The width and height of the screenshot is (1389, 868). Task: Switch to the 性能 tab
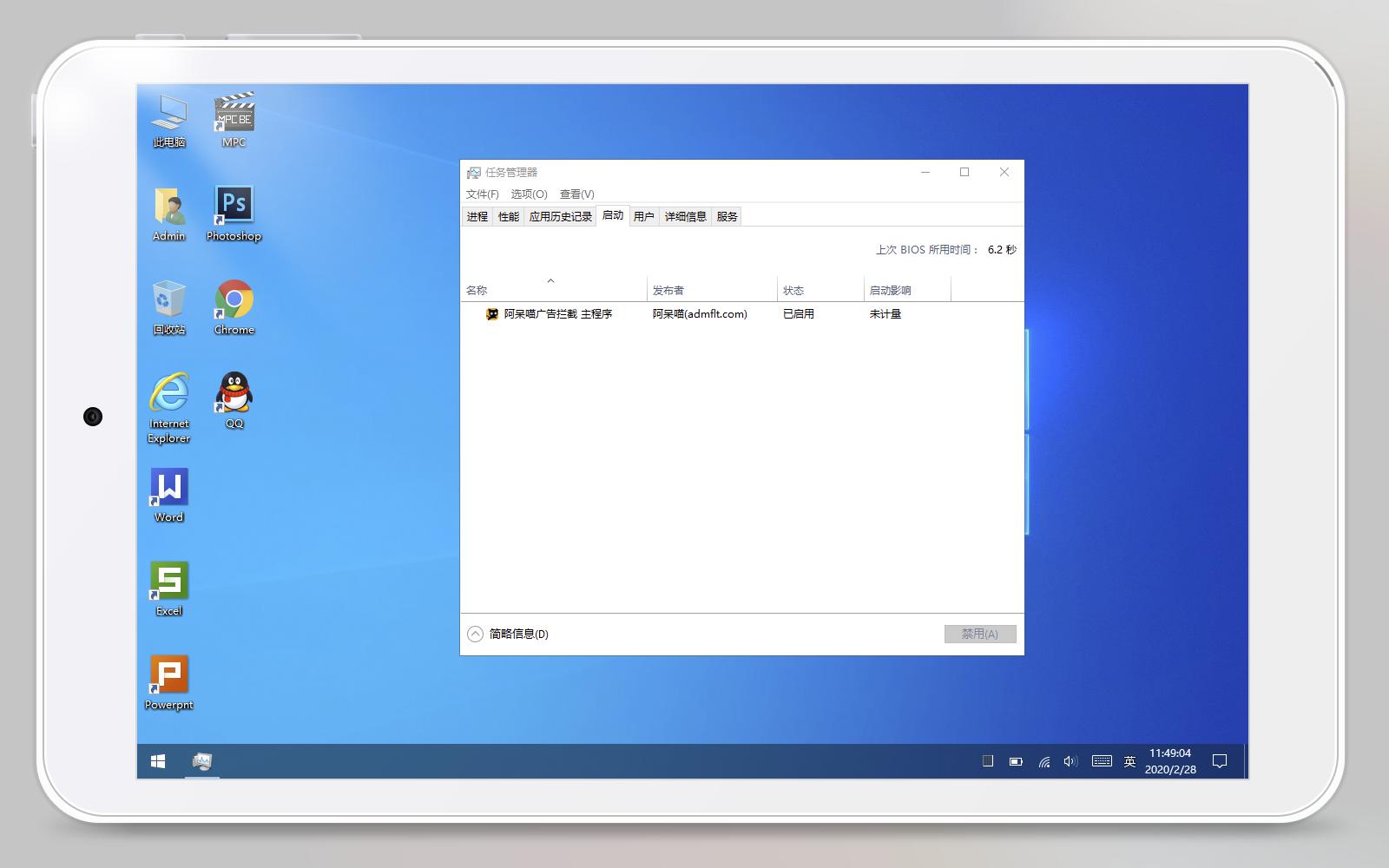508,216
